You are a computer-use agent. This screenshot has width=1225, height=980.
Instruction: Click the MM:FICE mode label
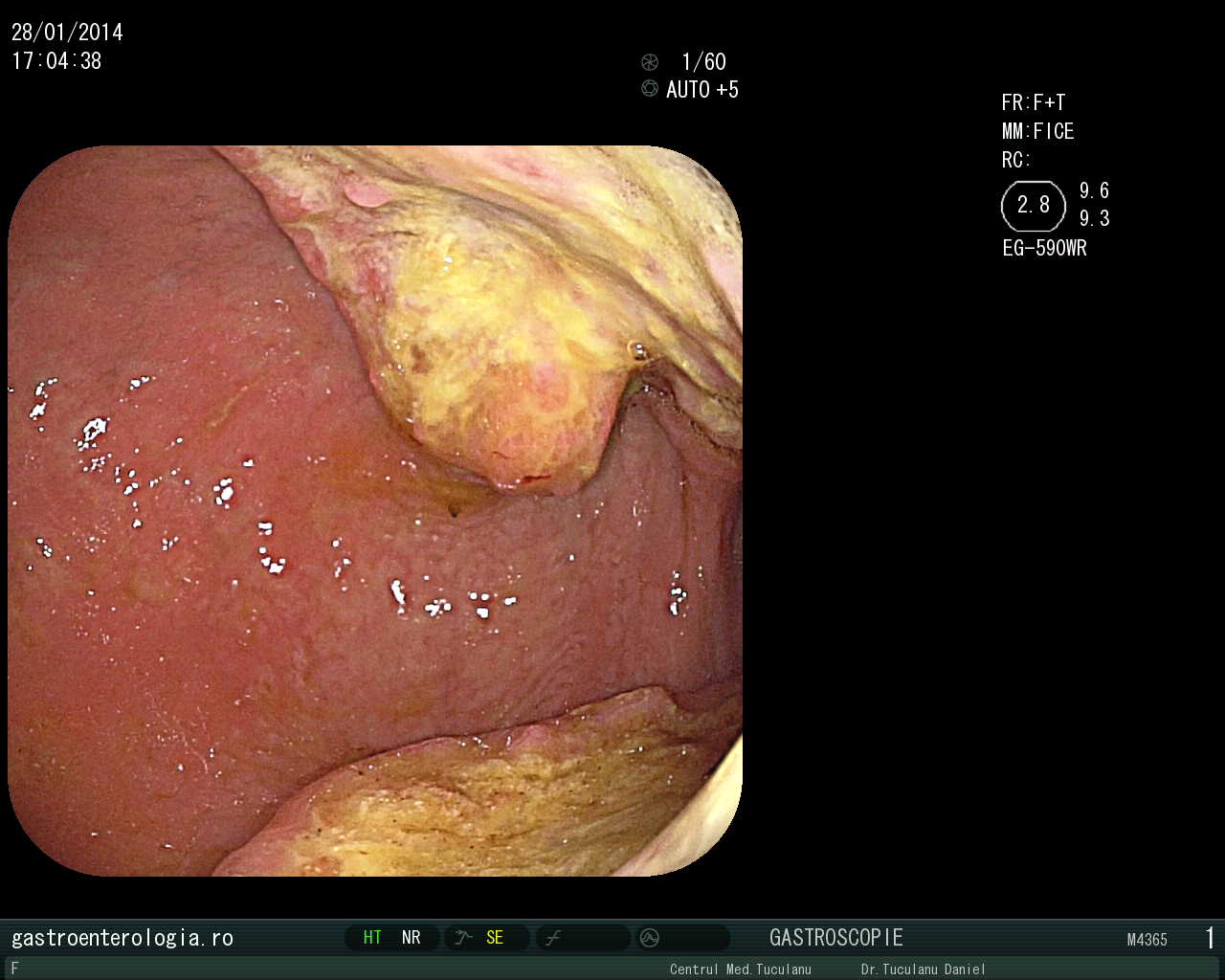click(x=1038, y=131)
